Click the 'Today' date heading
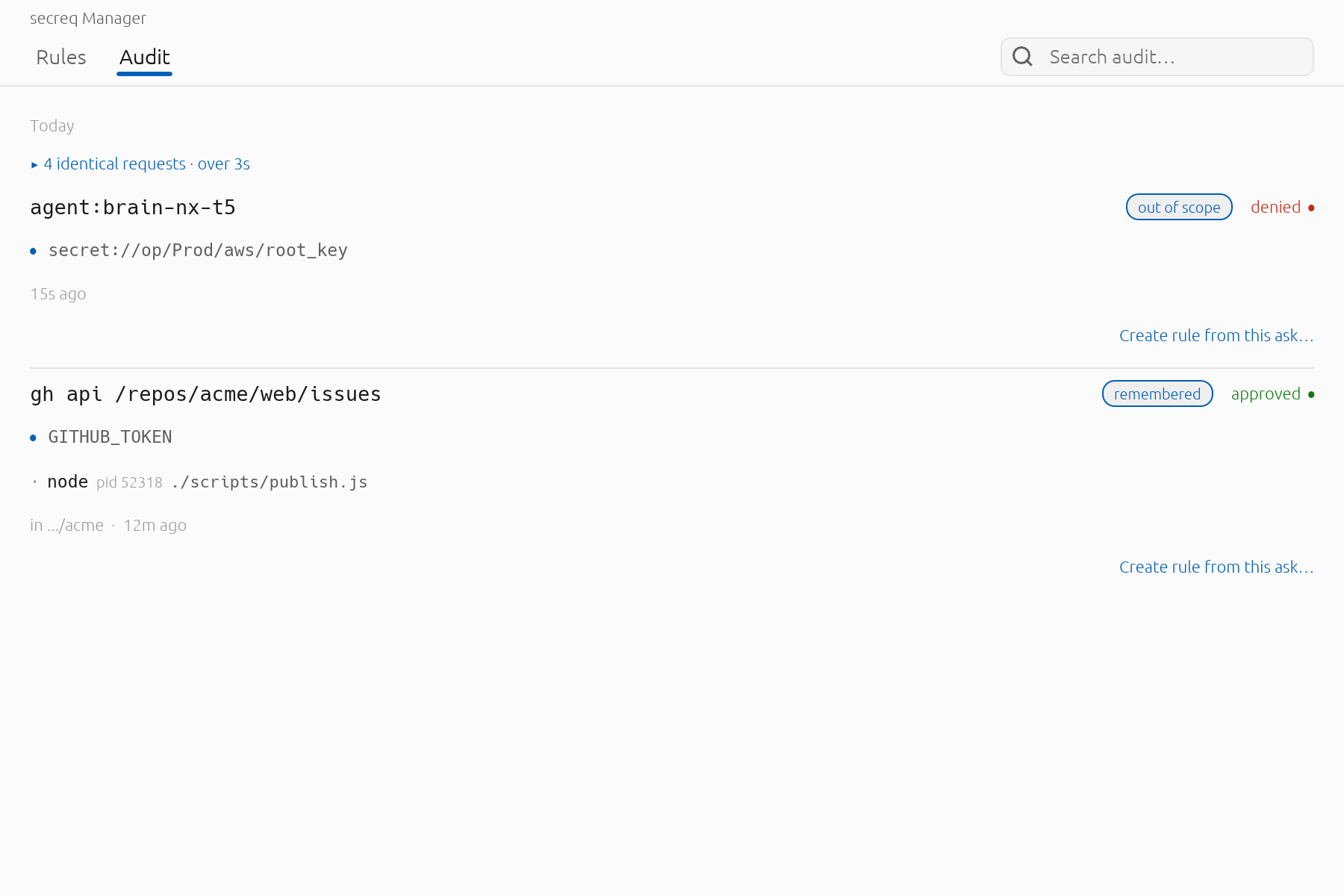The image size is (1344, 896). click(52, 126)
